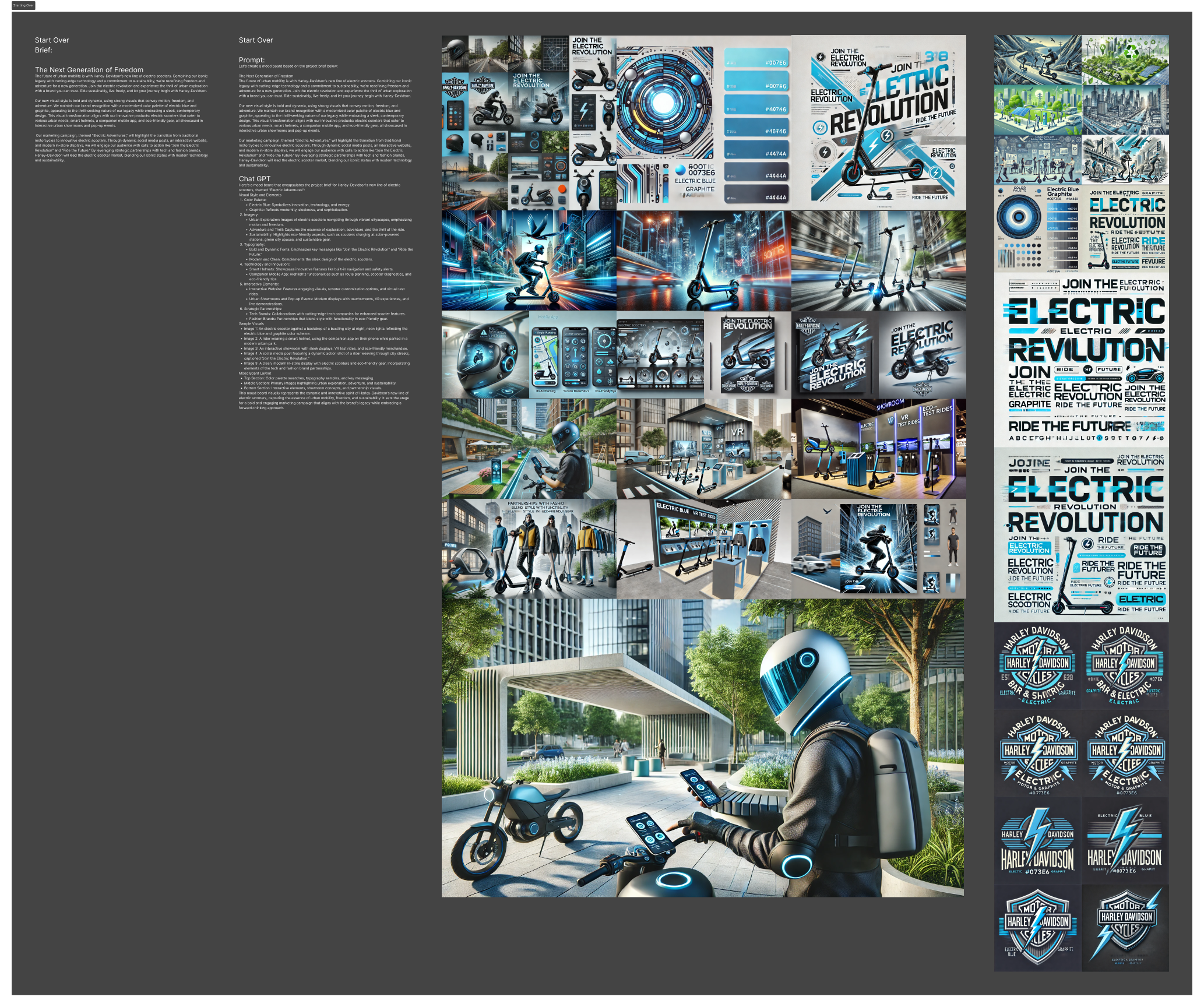Select rider checking phone in park image

point(529,449)
